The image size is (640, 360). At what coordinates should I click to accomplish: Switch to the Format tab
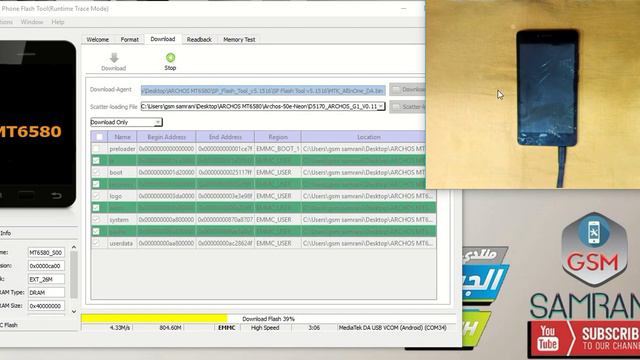coord(129,40)
